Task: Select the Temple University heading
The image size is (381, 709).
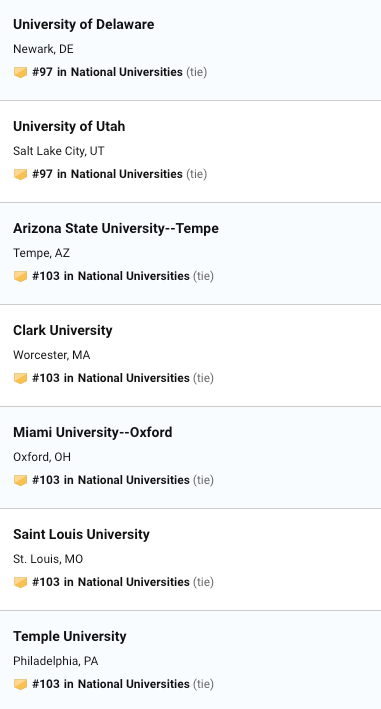Action: pyautogui.click(x=70, y=636)
